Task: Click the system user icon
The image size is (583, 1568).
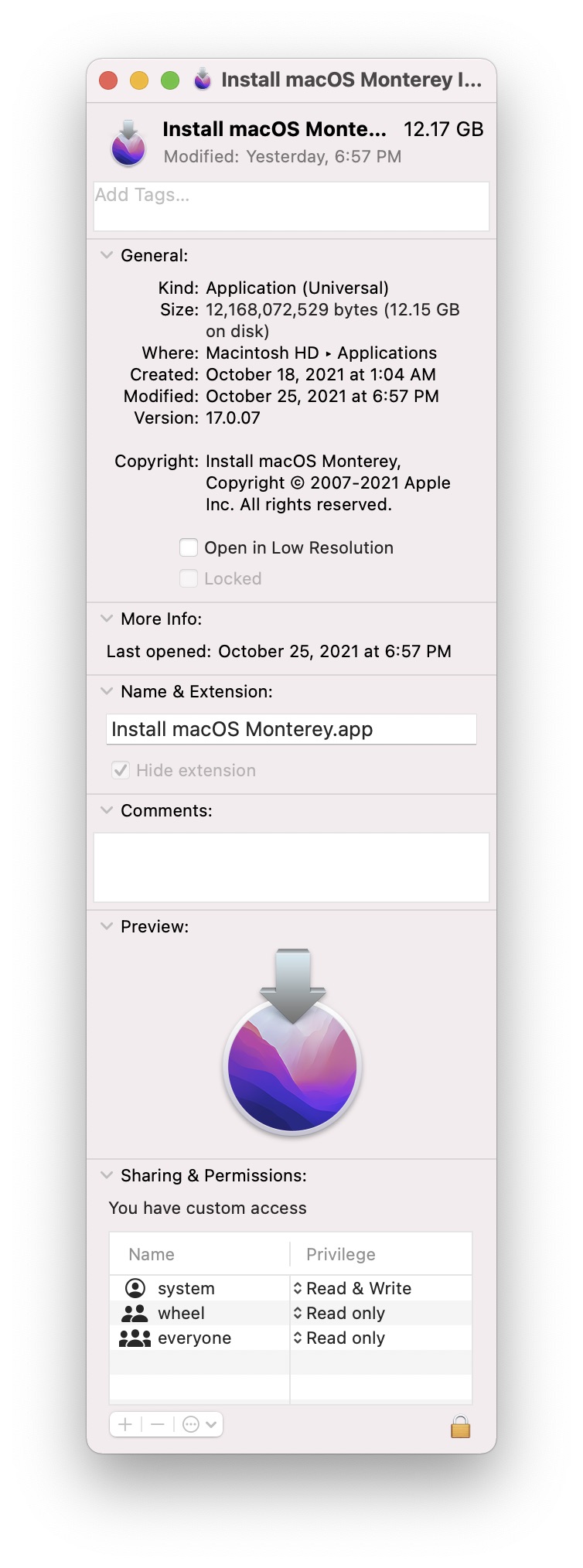Action: (135, 1288)
